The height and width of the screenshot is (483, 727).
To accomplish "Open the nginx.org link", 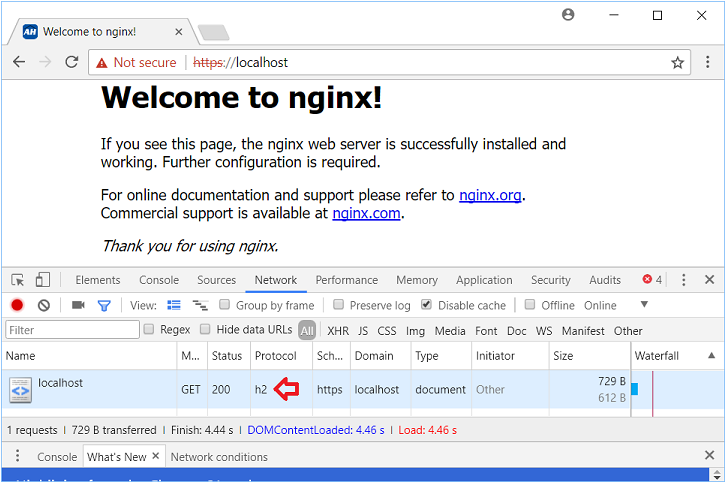I will click(490, 195).
